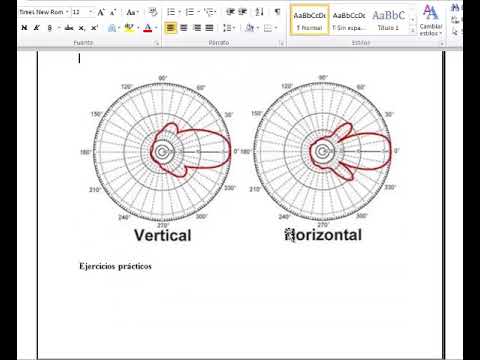This screenshot has width=480, height=360.
Task: Clear formatting with the eraser icon
Action: coord(153,12)
